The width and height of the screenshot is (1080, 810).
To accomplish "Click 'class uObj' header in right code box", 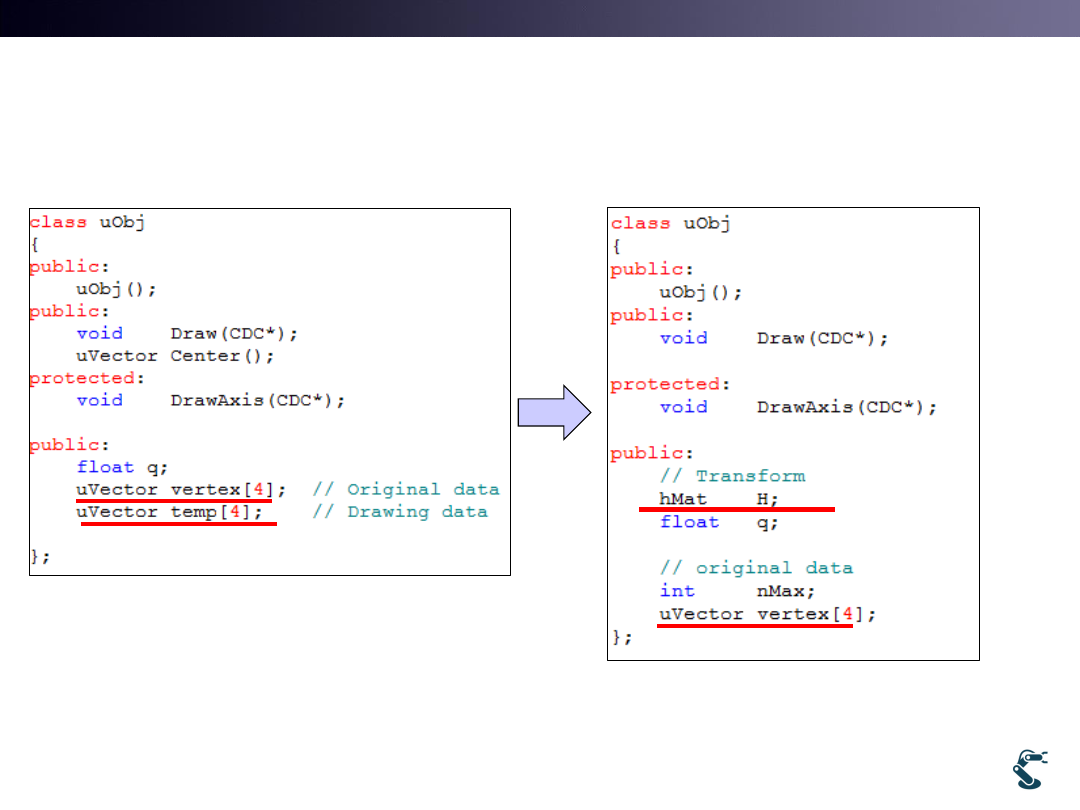I will coord(669,222).
